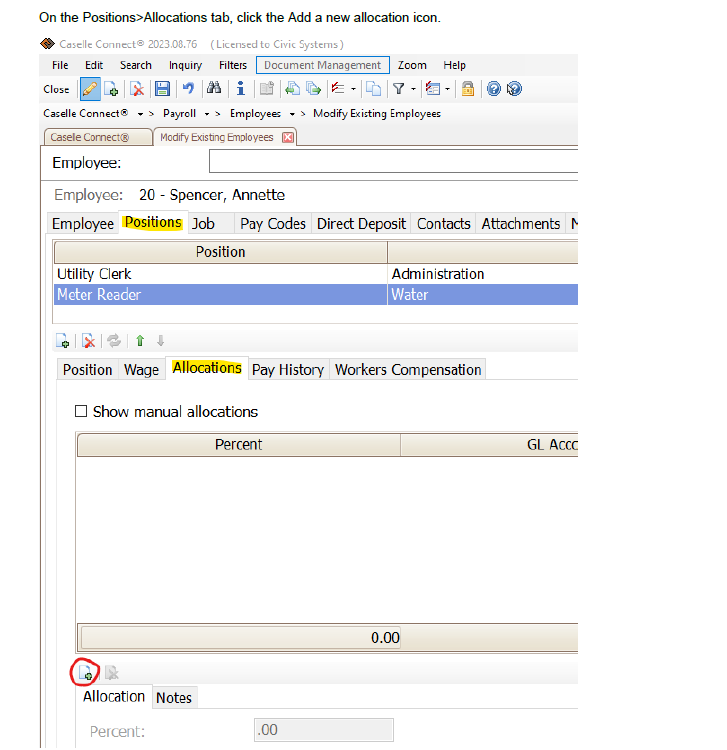The height and width of the screenshot is (750, 727).
Task: Click the blue Help question mark icon
Action: click(x=494, y=89)
